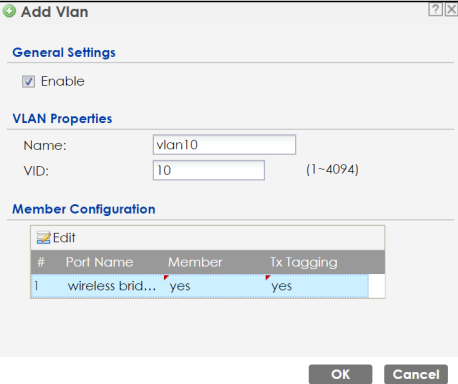The image size is (458, 384).
Task: Click the Member Configuration section heading
Action: (x=84, y=209)
